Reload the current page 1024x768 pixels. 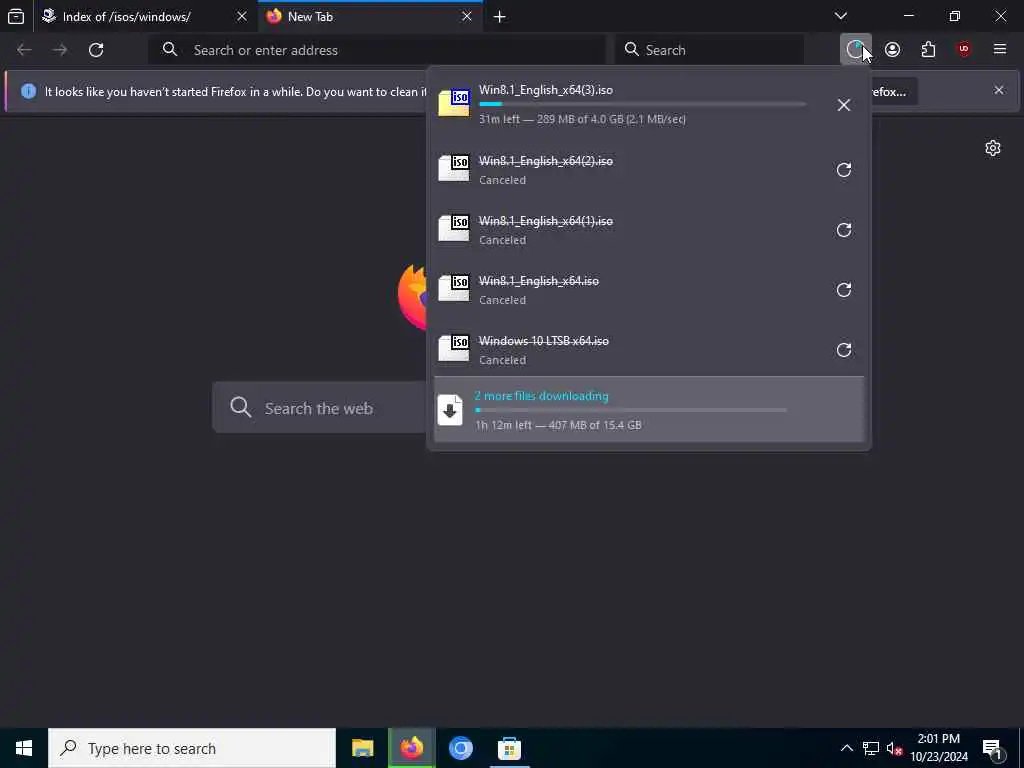pos(96,50)
